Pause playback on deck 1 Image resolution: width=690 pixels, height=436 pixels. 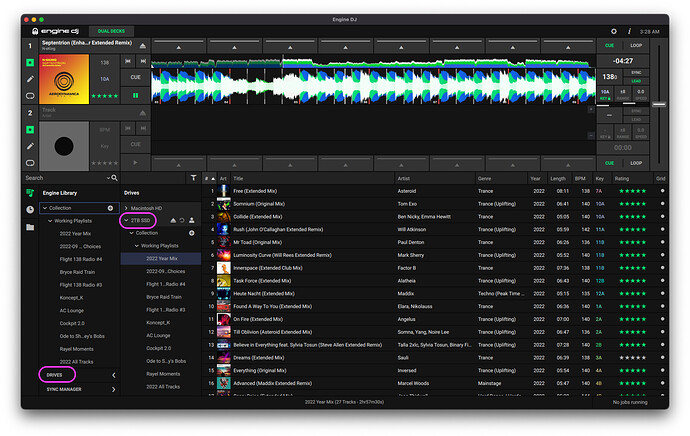136,95
